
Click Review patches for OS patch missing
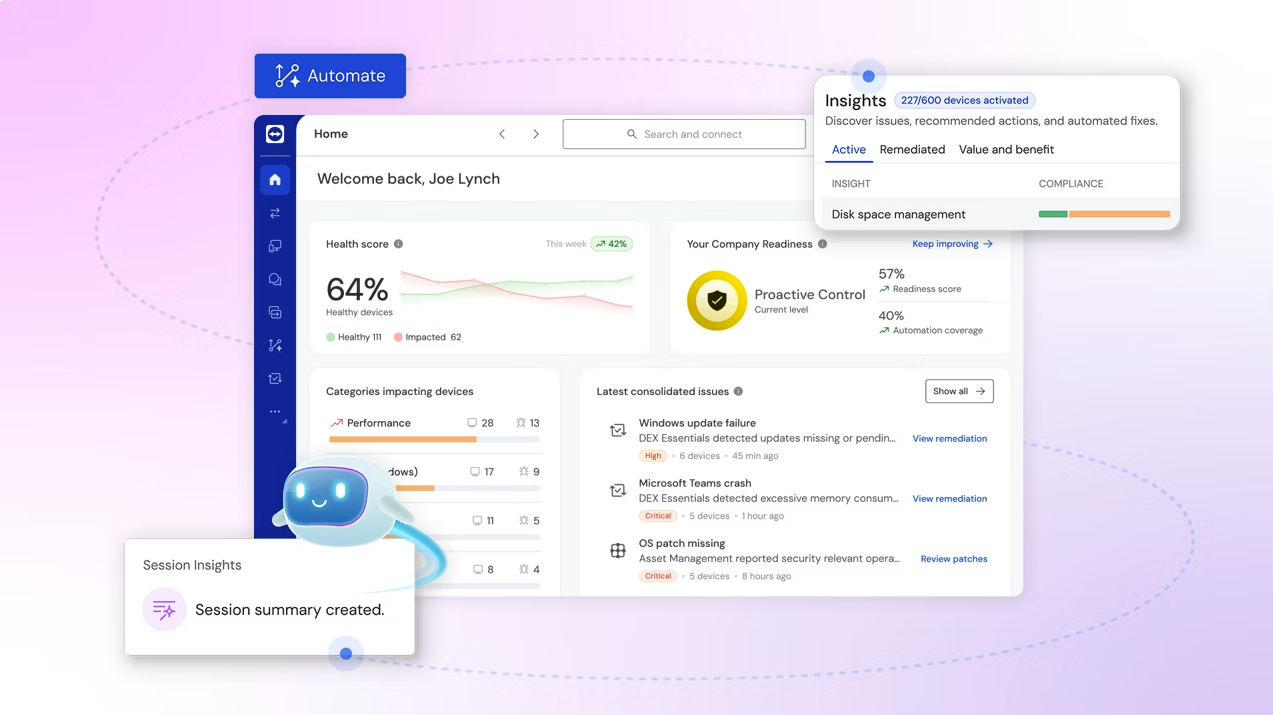pos(953,559)
